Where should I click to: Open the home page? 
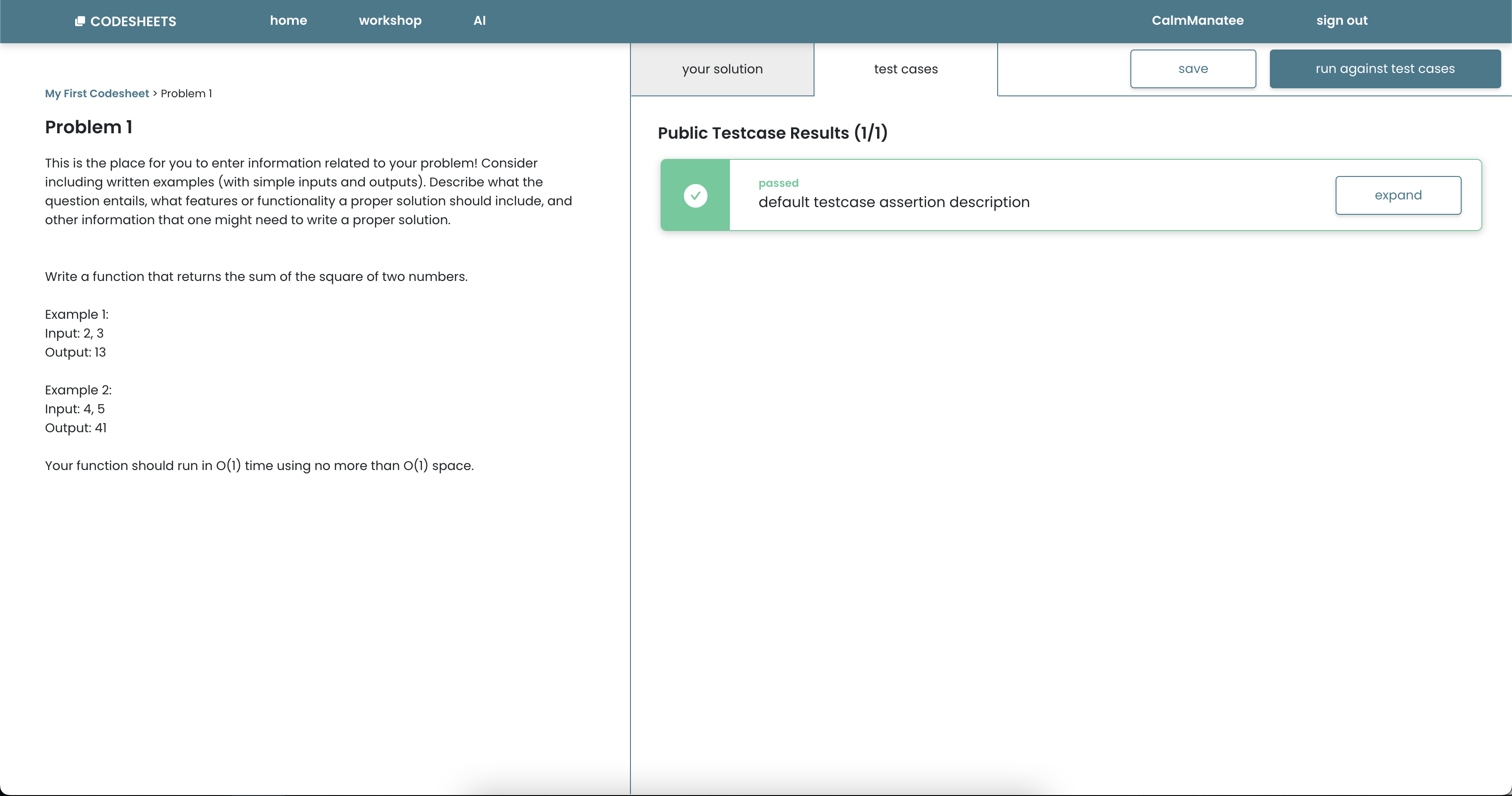click(288, 21)
